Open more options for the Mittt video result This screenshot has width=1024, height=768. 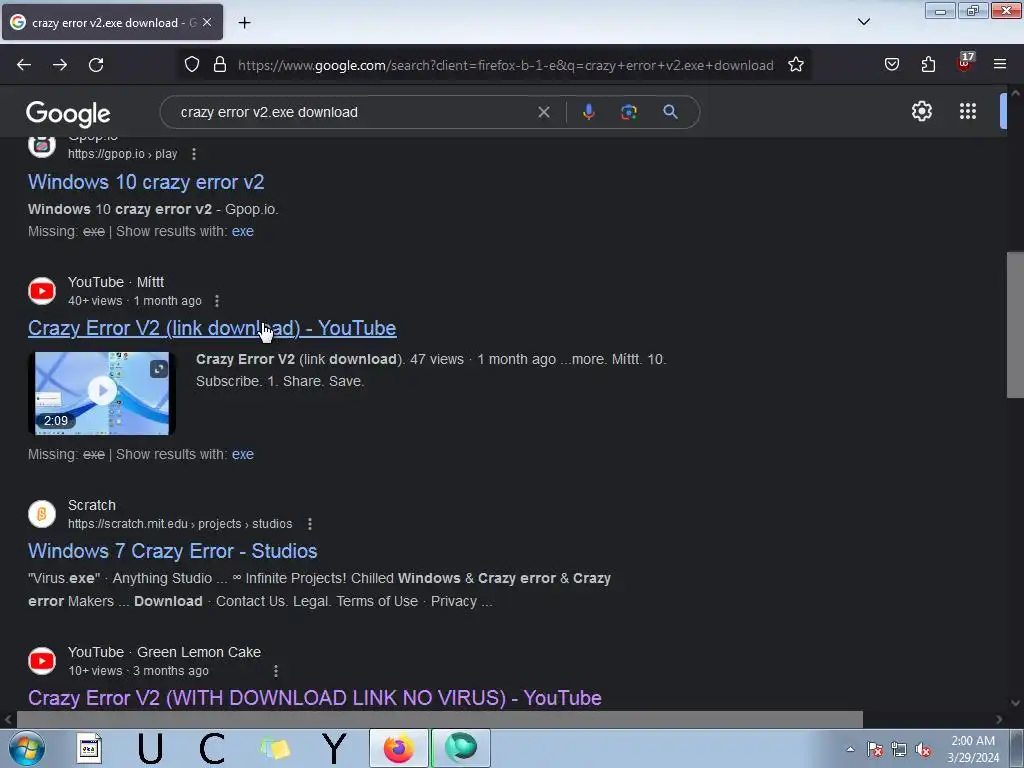click(217, 301)
